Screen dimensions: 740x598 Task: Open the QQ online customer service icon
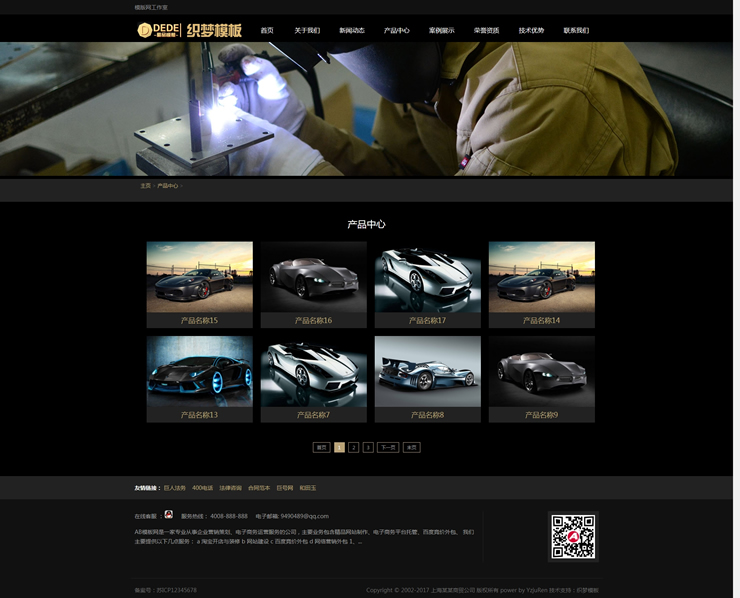[169, 515]
